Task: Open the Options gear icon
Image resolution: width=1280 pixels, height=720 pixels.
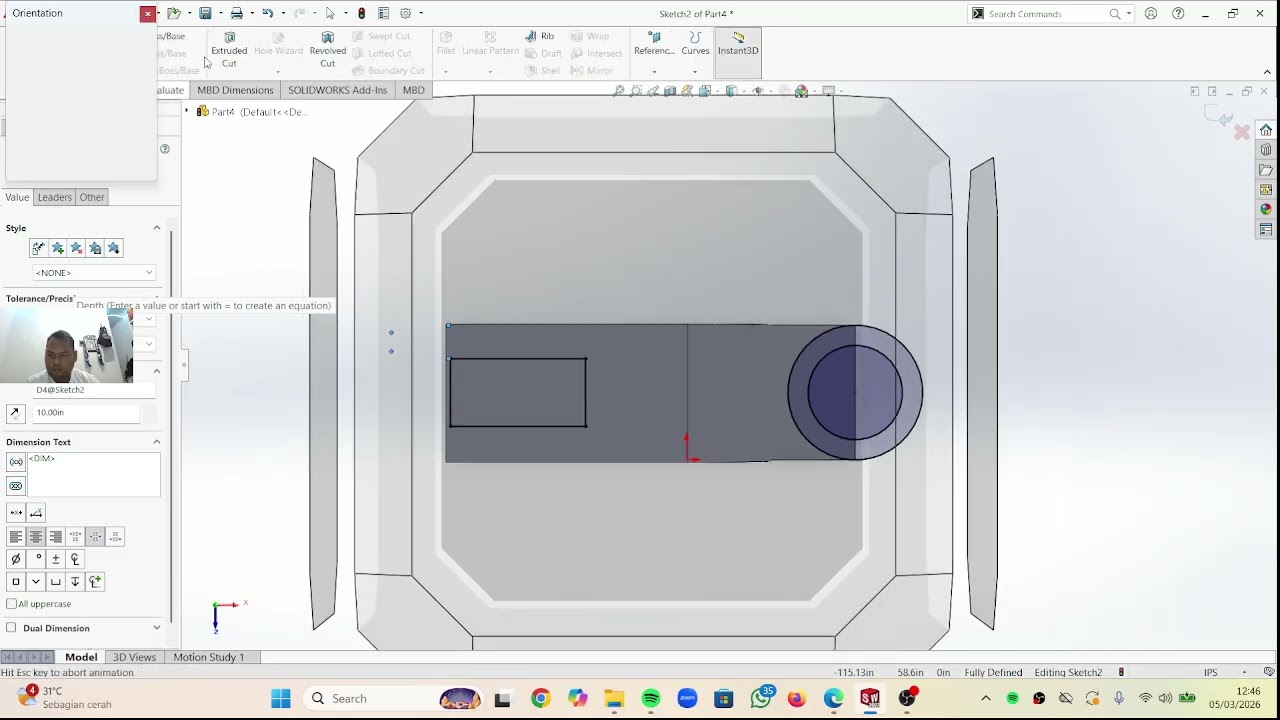Action: tap(406, 13)
